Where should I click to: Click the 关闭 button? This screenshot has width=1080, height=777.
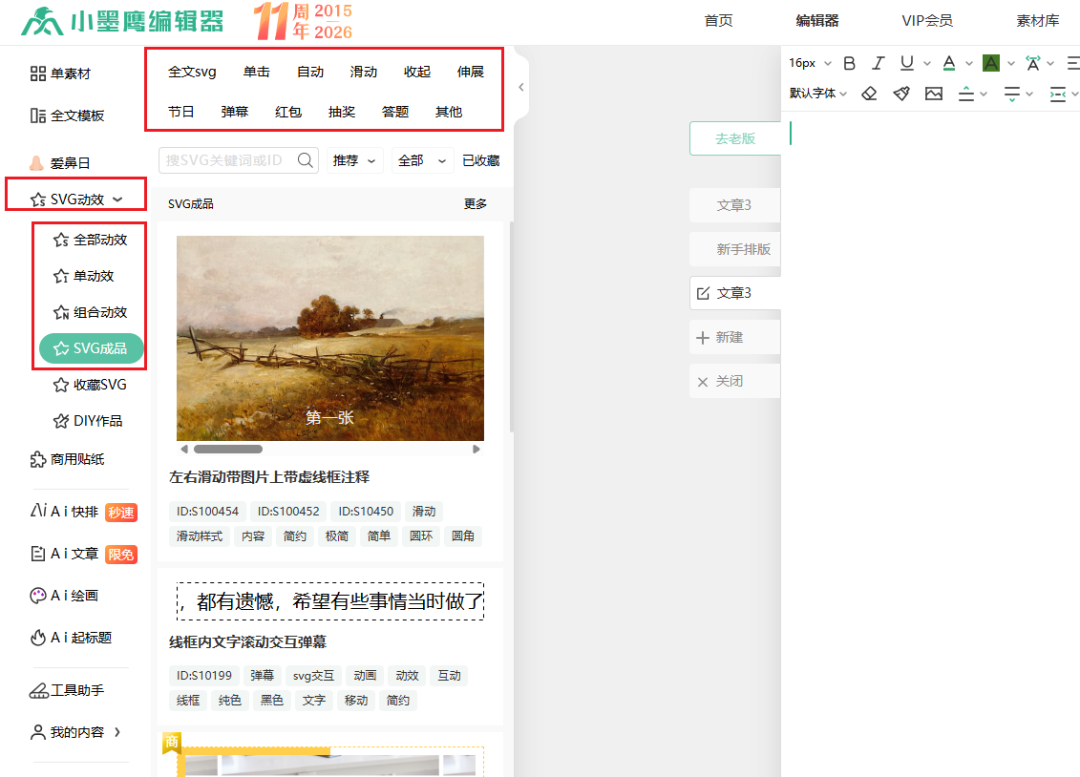pos(735,382)
